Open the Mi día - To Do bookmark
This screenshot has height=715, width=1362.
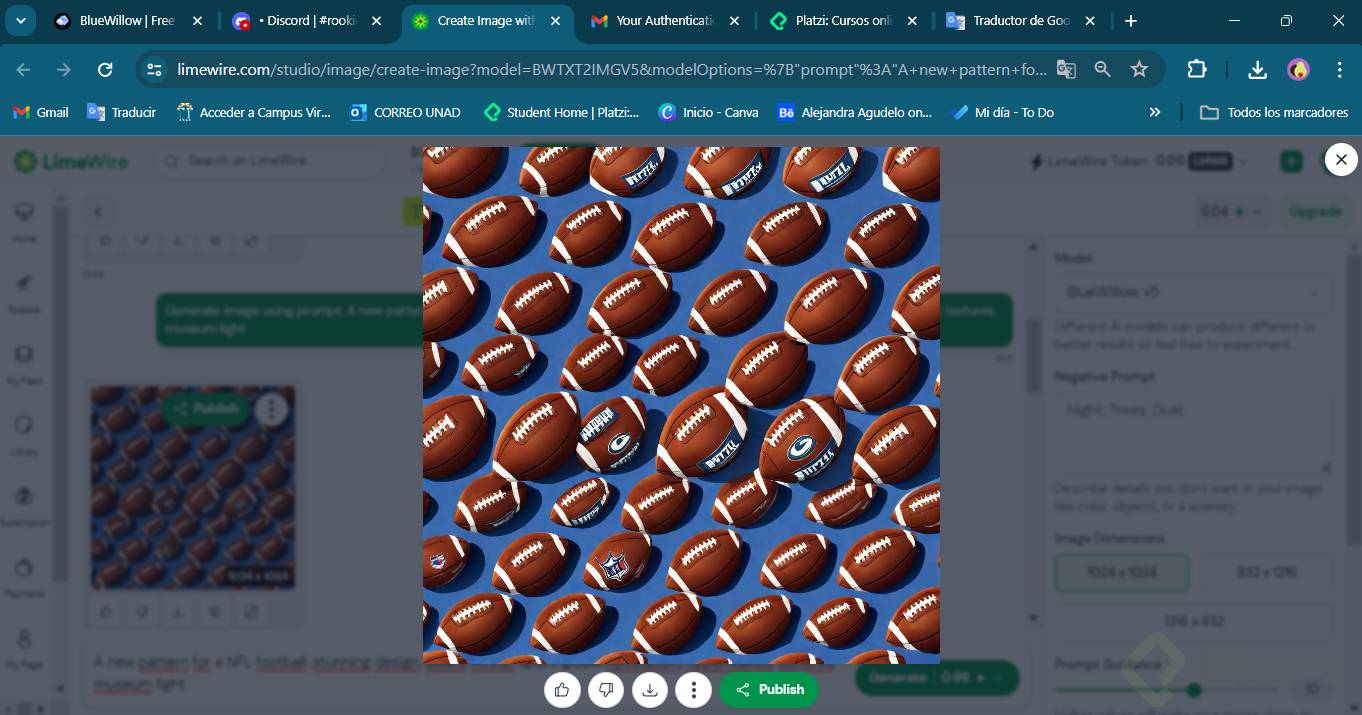pyautogui.click(x=1003, y=112)
